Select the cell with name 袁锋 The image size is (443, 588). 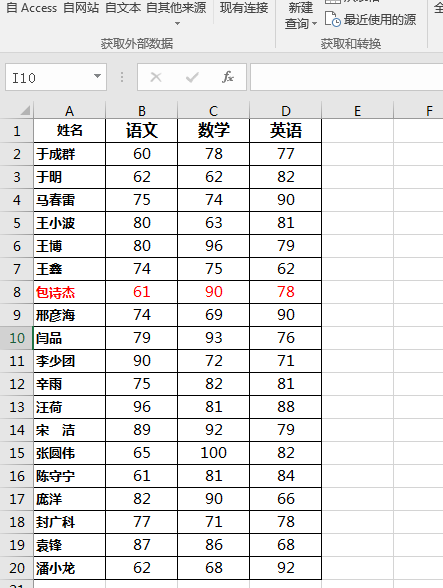69,545
